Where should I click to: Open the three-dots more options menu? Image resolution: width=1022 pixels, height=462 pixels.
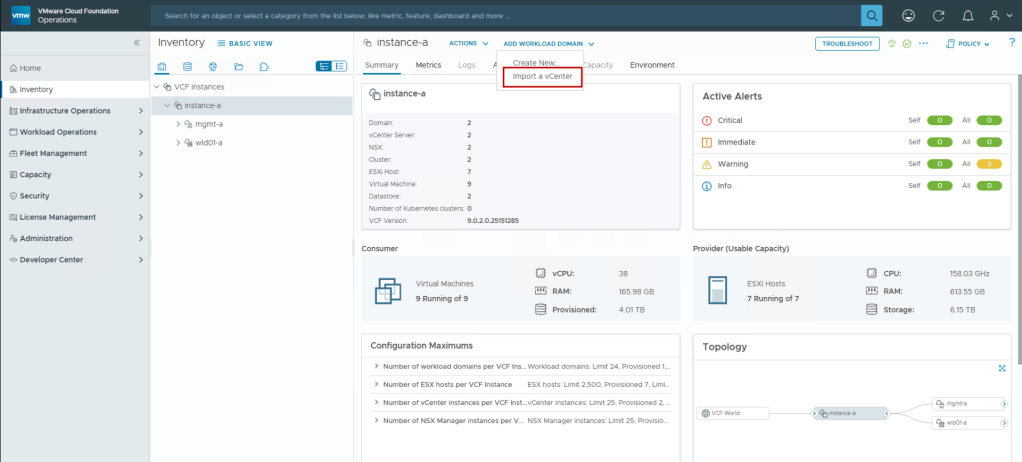click(923, 43)
